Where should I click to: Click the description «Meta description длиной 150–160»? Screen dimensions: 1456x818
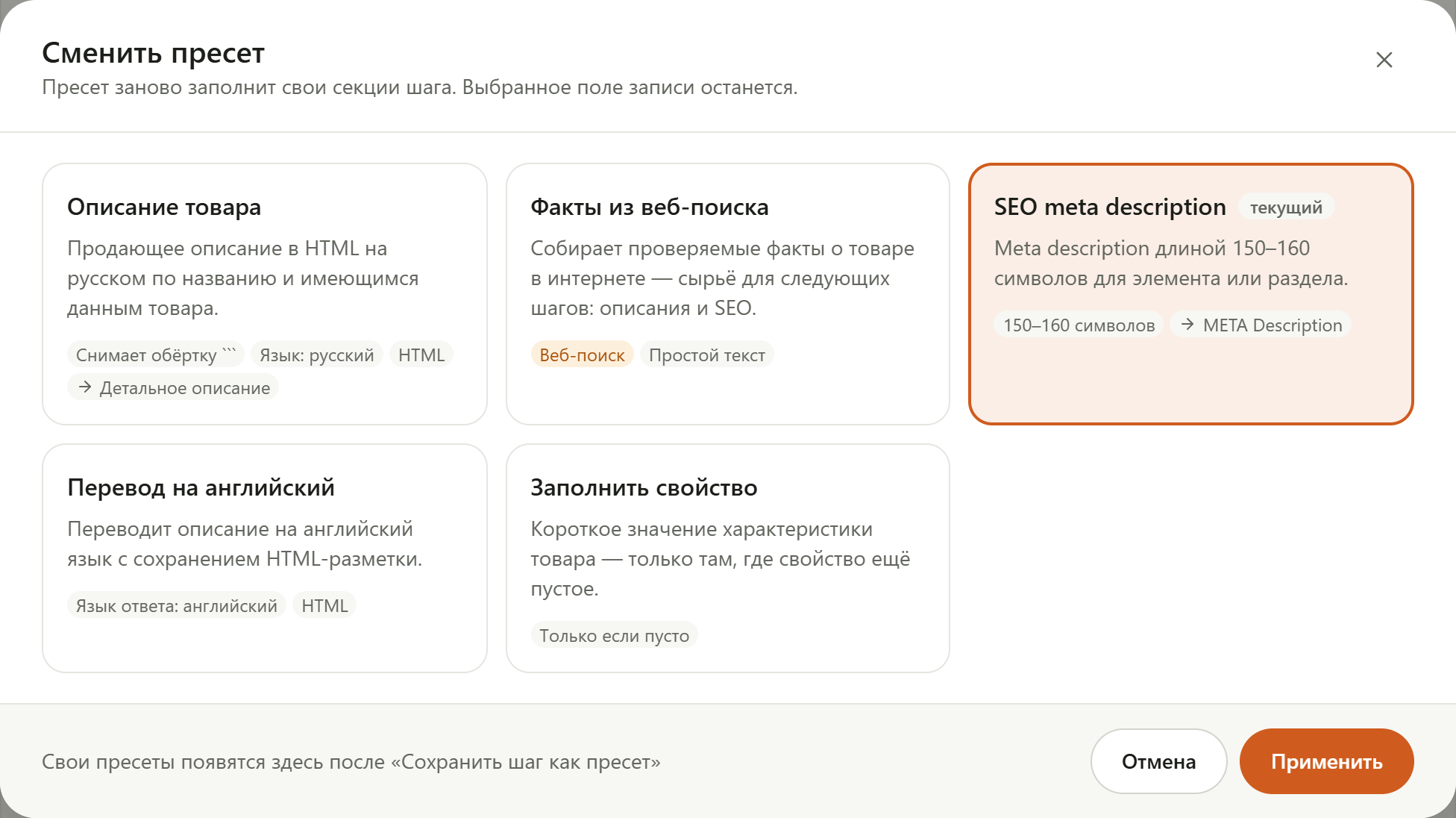(1171, 263)
